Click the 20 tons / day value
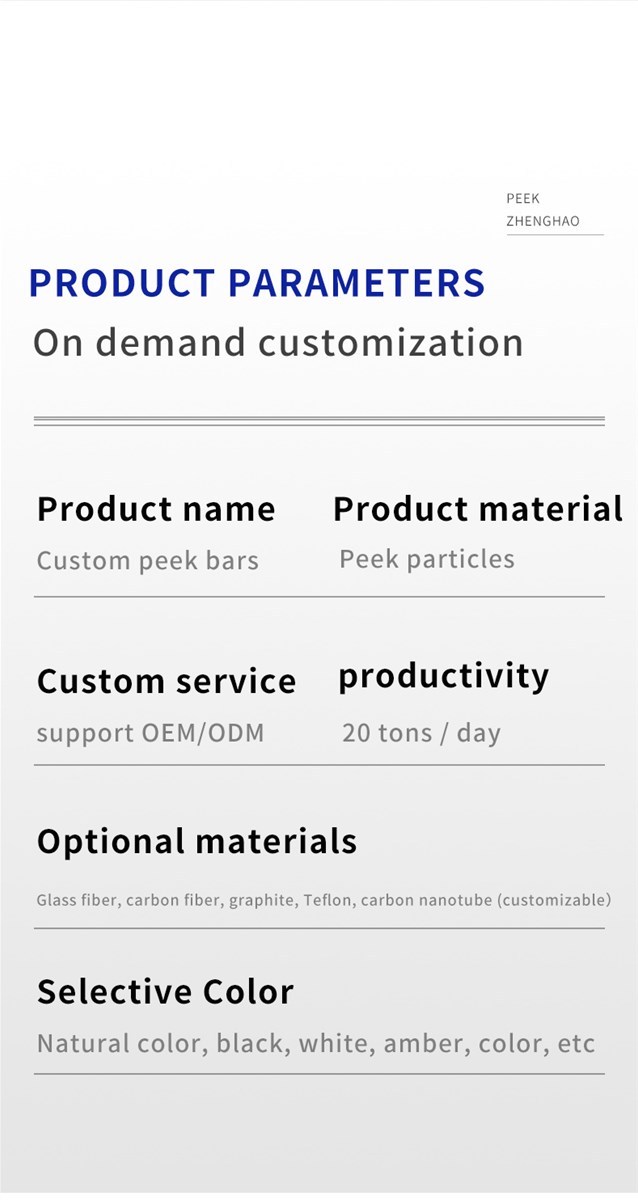The height and width of the screenshot is (1200, 638). [421, 733]
